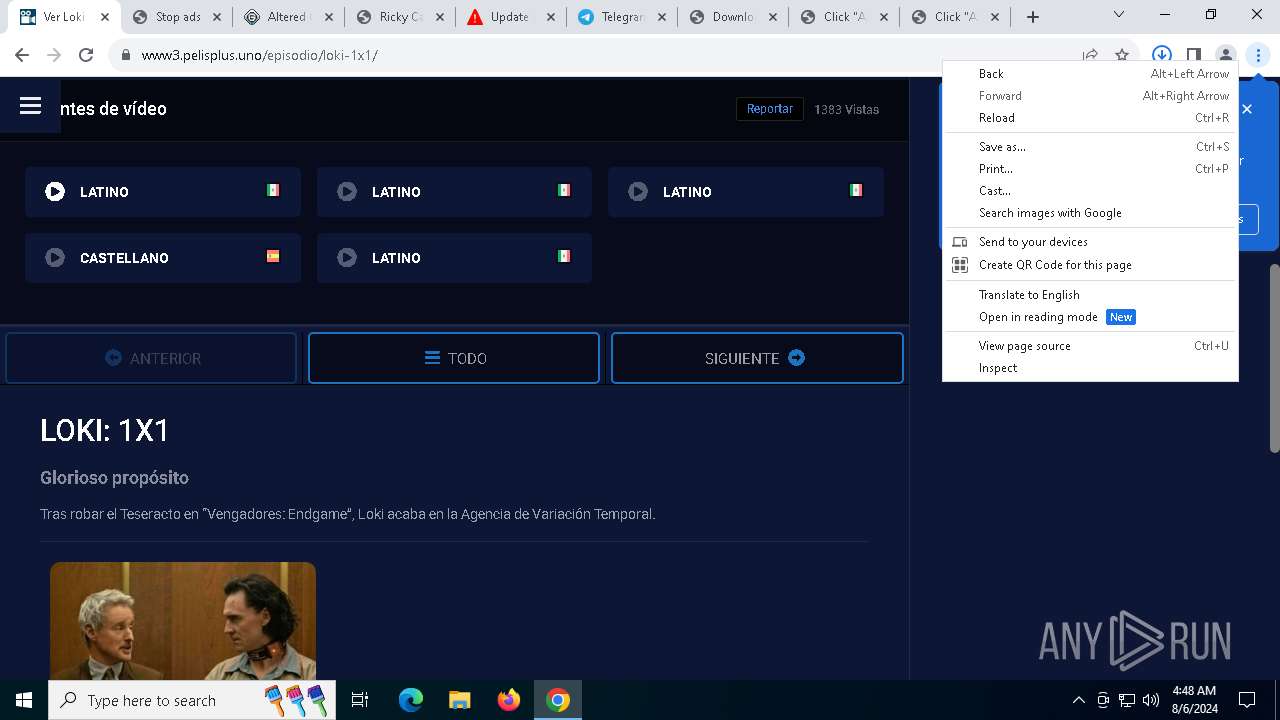Choose Cast... from the context menu
The width and height of the screenshot is (1280, 720).
click(x=1090, y=191)
